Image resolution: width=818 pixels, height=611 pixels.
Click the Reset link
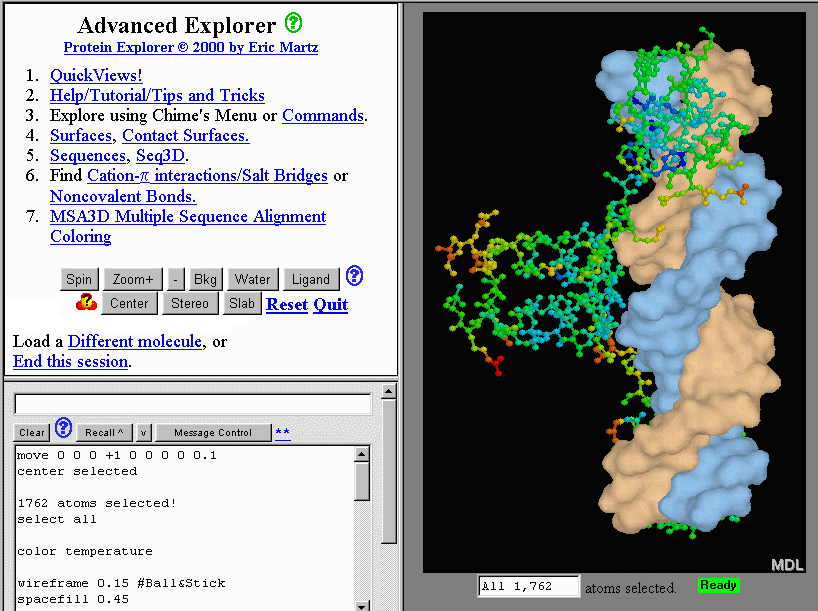[286, 304]
